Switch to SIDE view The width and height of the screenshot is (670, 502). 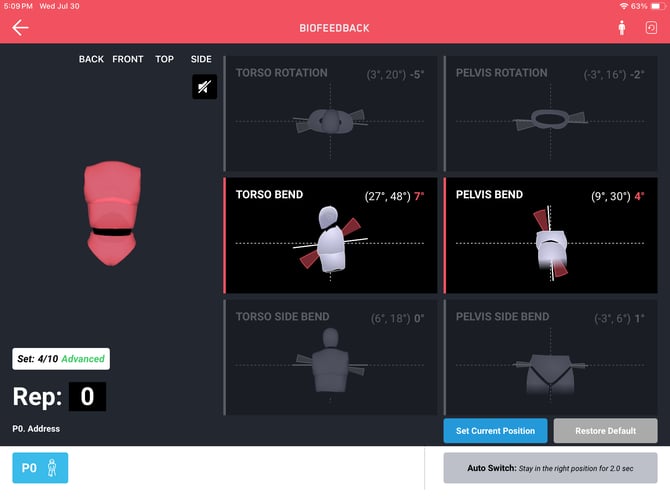pyautogui.click(x=201, y=59)
